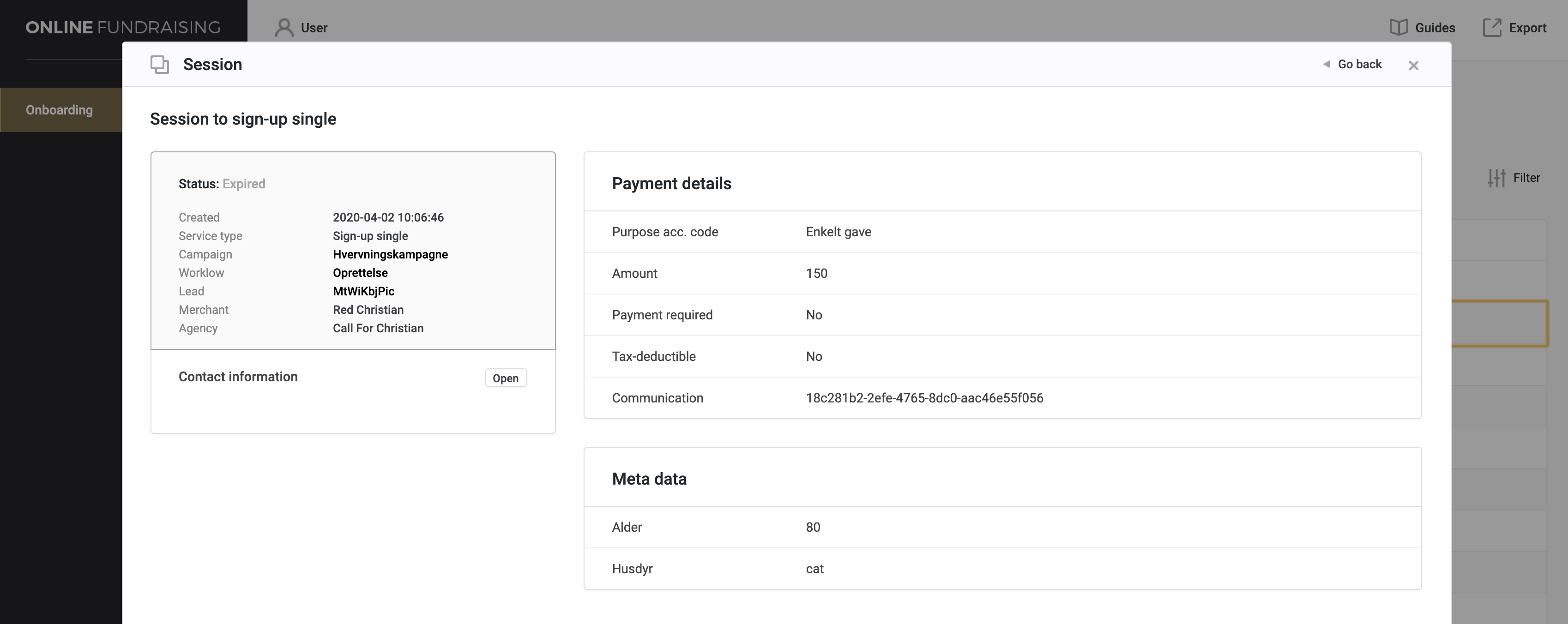Click the Go back arrow icon
The width and height of the screenshot is (1568, 624).
pos(1326,64)
